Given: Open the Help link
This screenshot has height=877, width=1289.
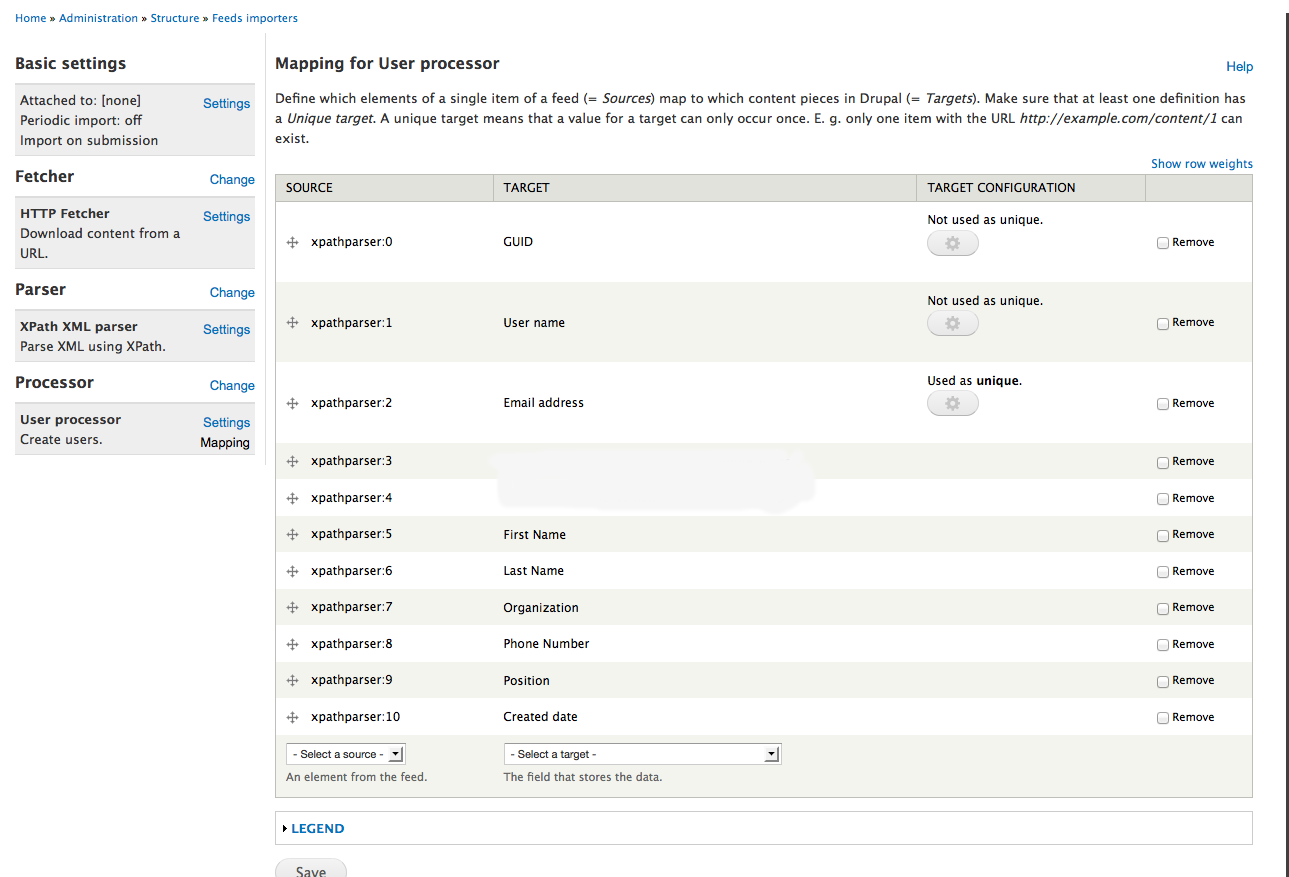Looking at the screenshot, I should coord(1239,66).
